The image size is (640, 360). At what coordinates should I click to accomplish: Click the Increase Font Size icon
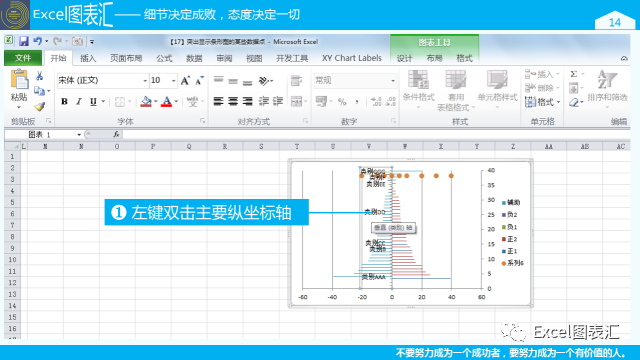click(185, 80)
